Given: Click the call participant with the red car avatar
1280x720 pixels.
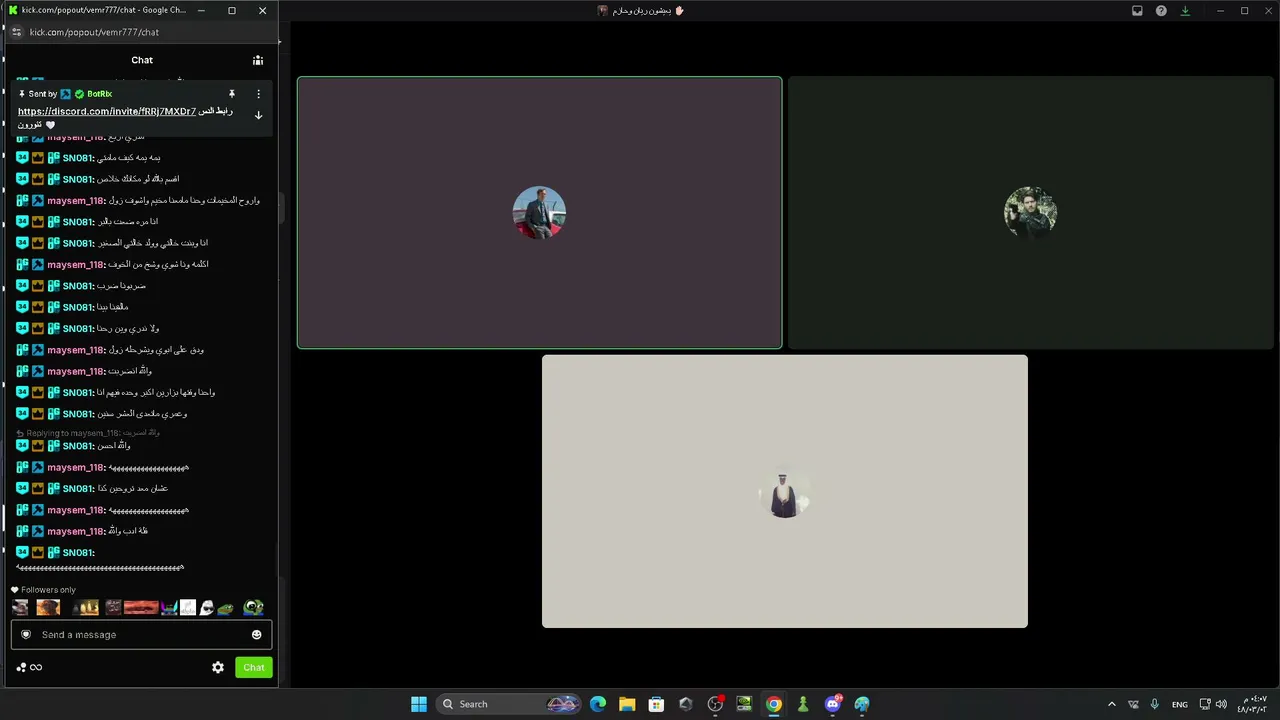Looking at the screenshot, I should tap(539, 213).
